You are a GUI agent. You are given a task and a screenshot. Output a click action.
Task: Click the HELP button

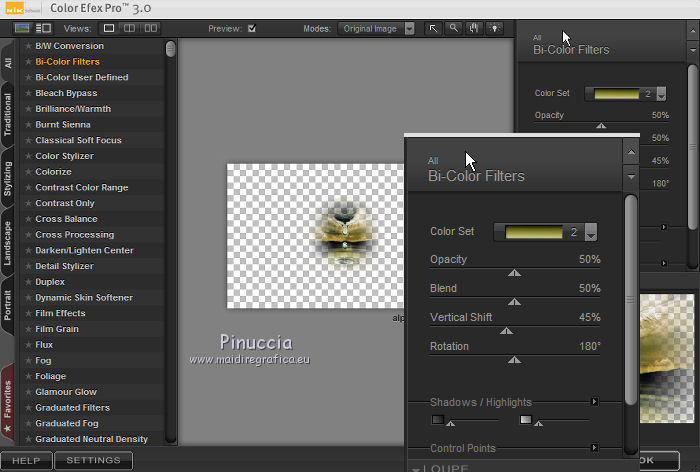[x=26, y=461]
